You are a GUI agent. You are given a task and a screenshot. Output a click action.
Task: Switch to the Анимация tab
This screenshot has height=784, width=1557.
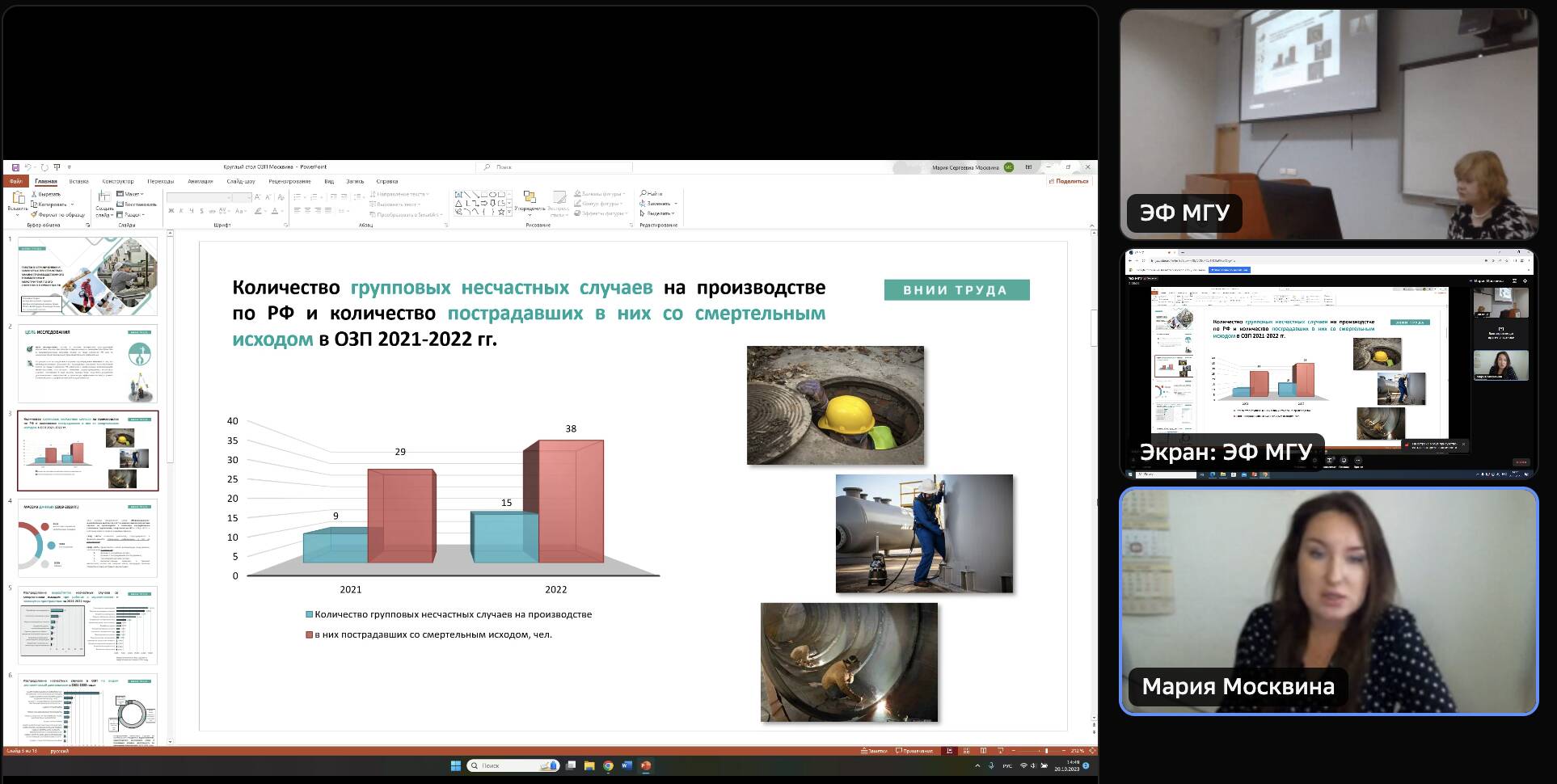coord(200,181)
